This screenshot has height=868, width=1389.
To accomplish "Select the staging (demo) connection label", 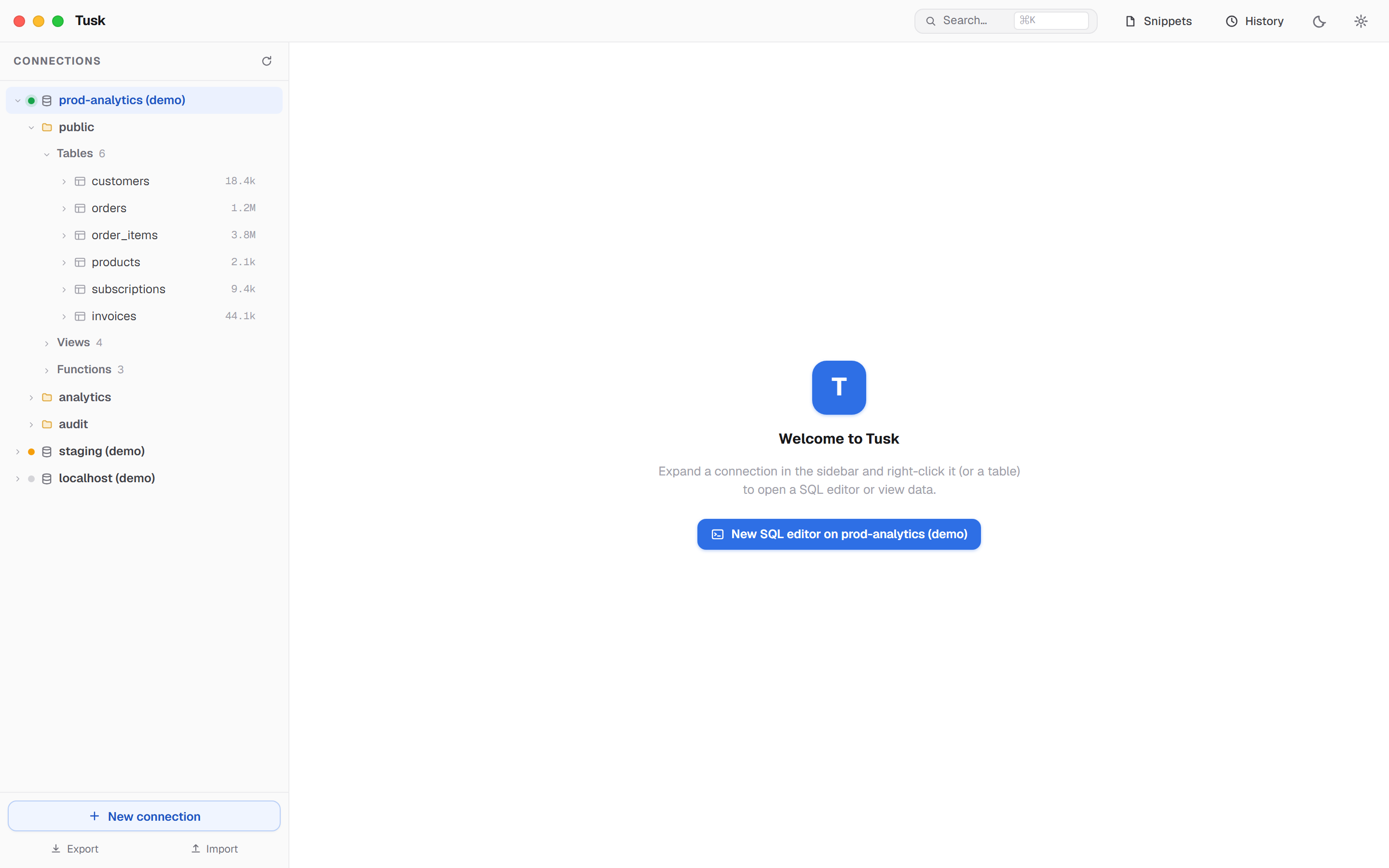I will point(102,451).
